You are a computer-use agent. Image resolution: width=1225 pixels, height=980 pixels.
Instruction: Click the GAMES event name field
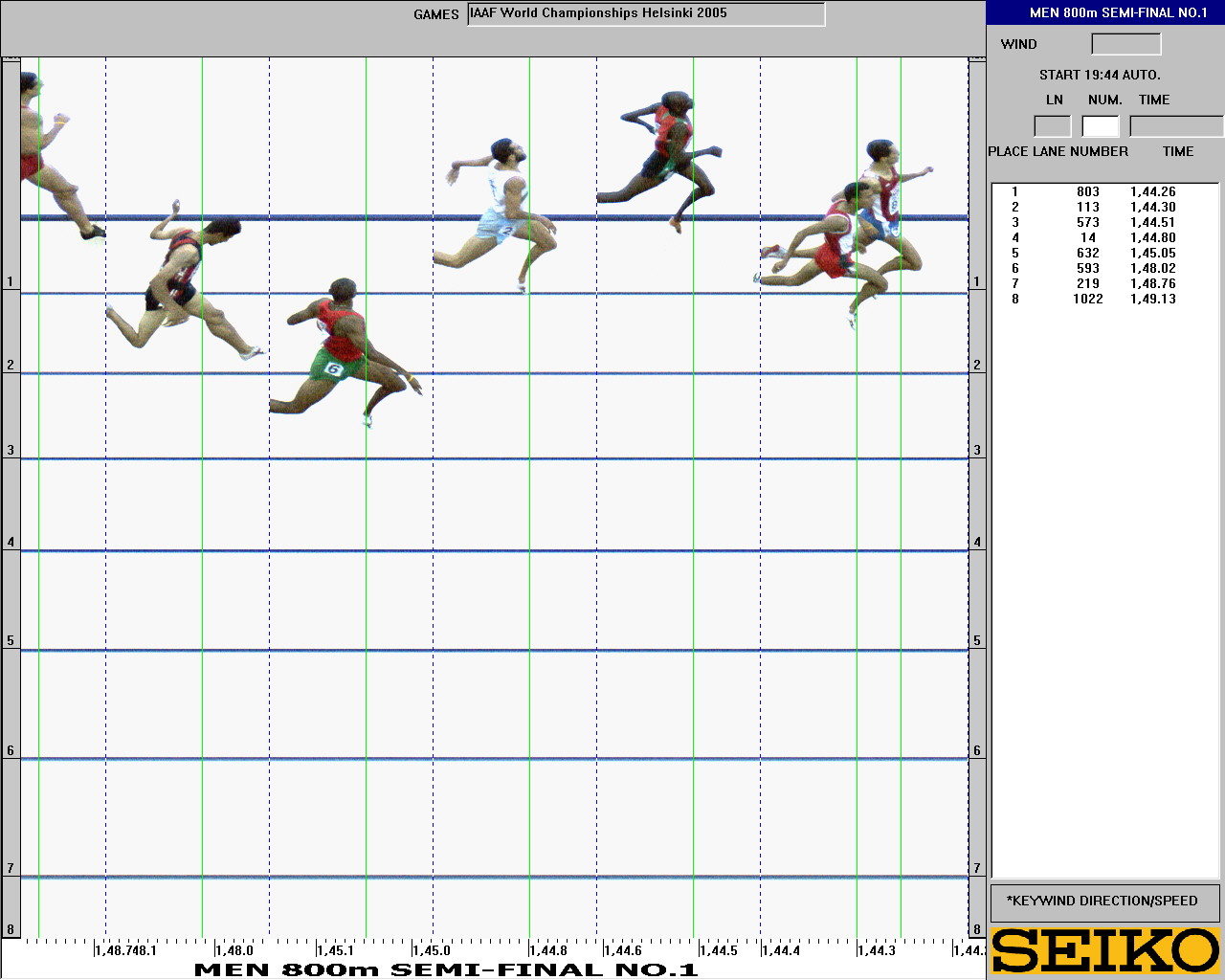point(646,14)
